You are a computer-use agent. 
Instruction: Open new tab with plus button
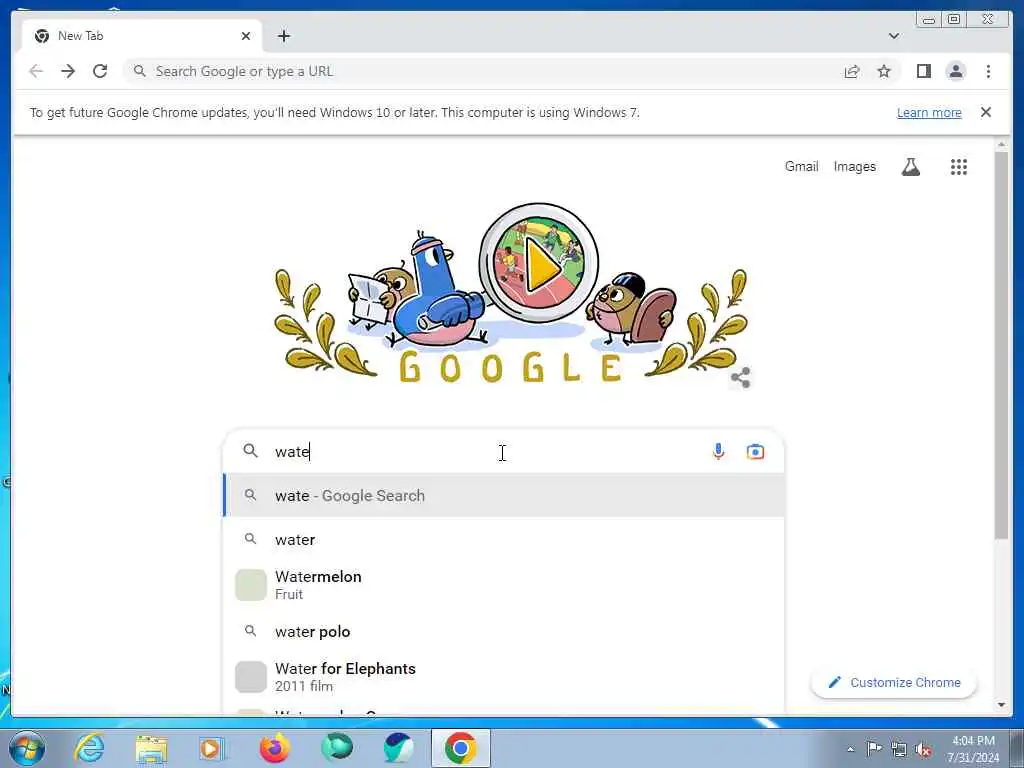pyautogui.click(x=283, y=36)
